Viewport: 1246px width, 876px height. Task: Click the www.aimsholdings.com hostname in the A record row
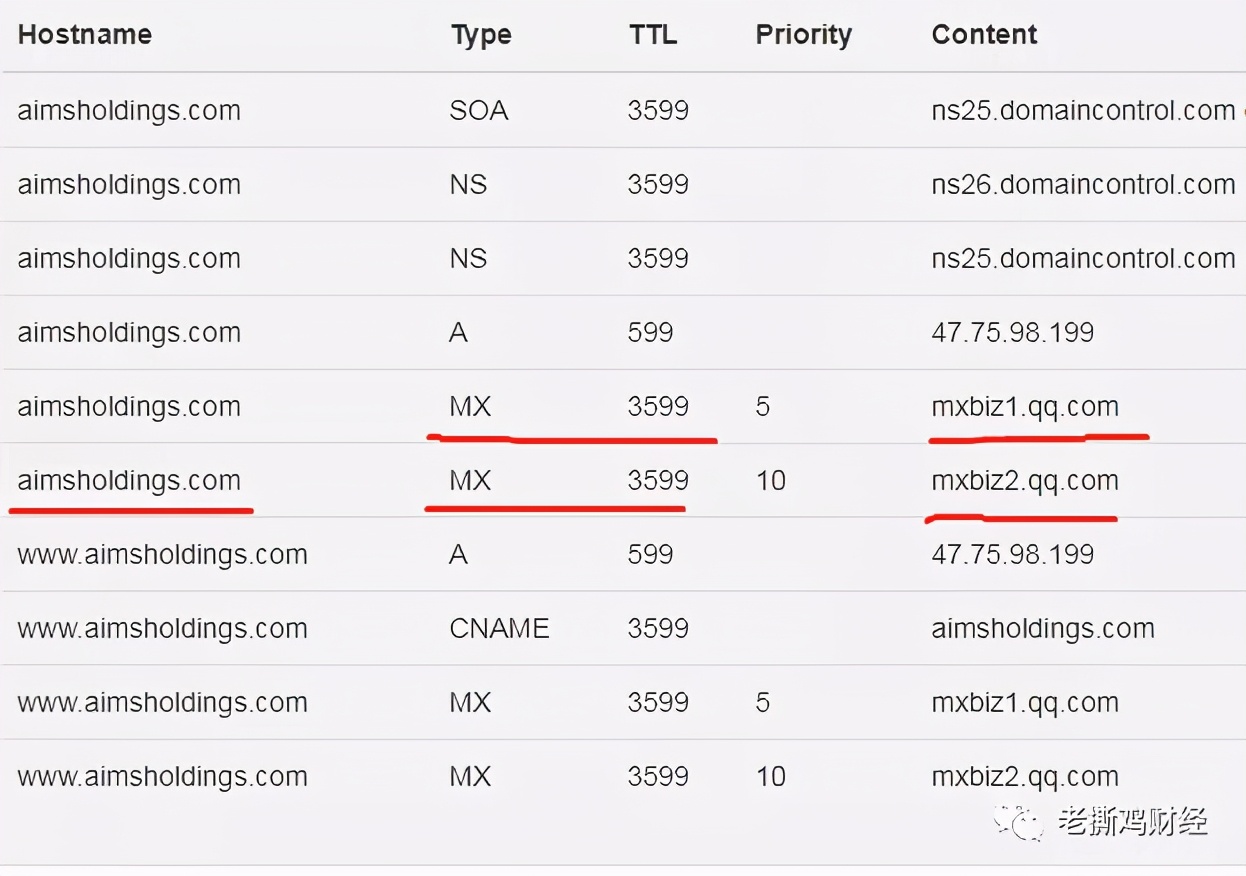pos(162,555)
